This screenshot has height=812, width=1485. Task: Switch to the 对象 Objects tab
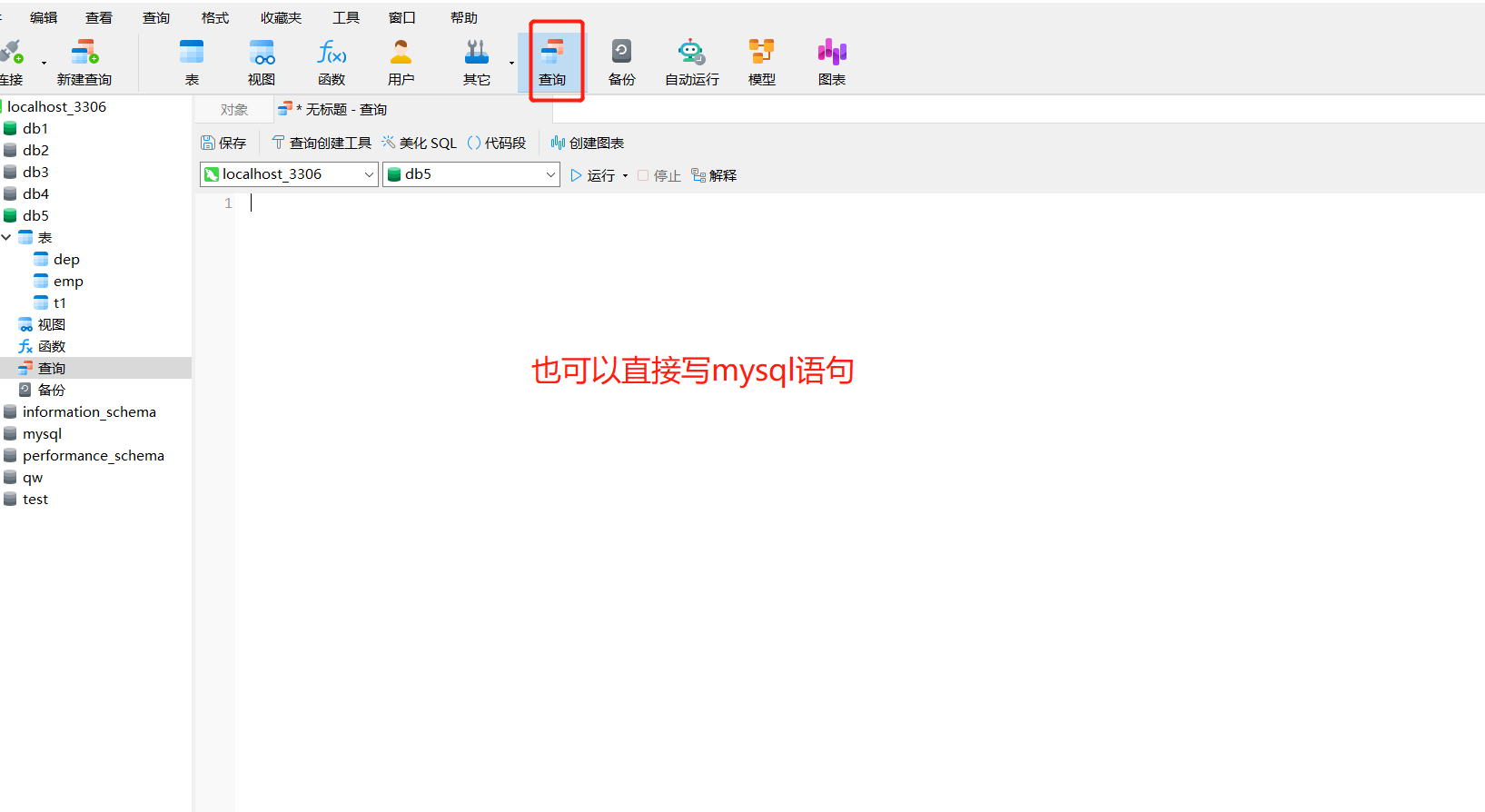point(234,110)
